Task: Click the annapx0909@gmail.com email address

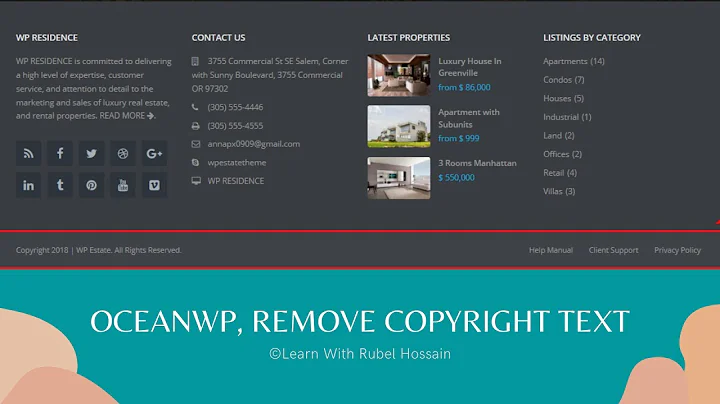Action: coord(253,144)
